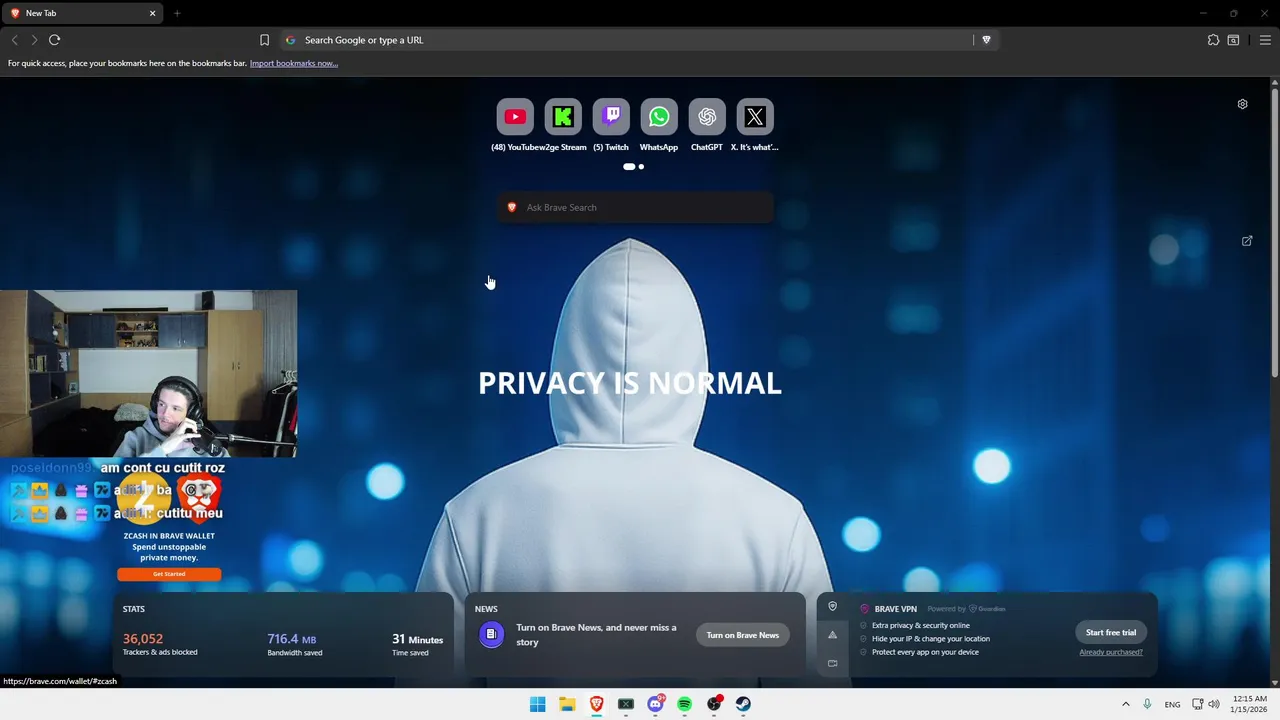The height and width of the screenshot is (720, 1280).
Task: Click Get Started on Zcash ad
Action: (169, 574)
